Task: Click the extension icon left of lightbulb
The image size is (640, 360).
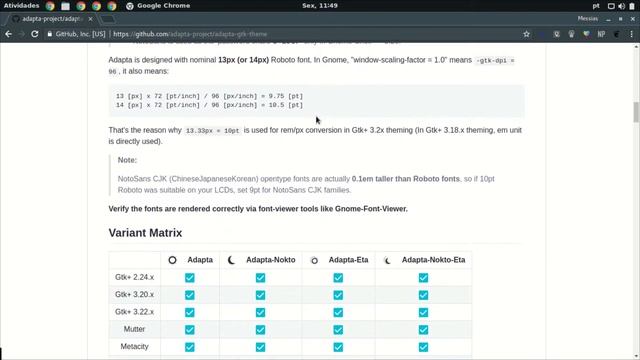Action: (556, 34)
